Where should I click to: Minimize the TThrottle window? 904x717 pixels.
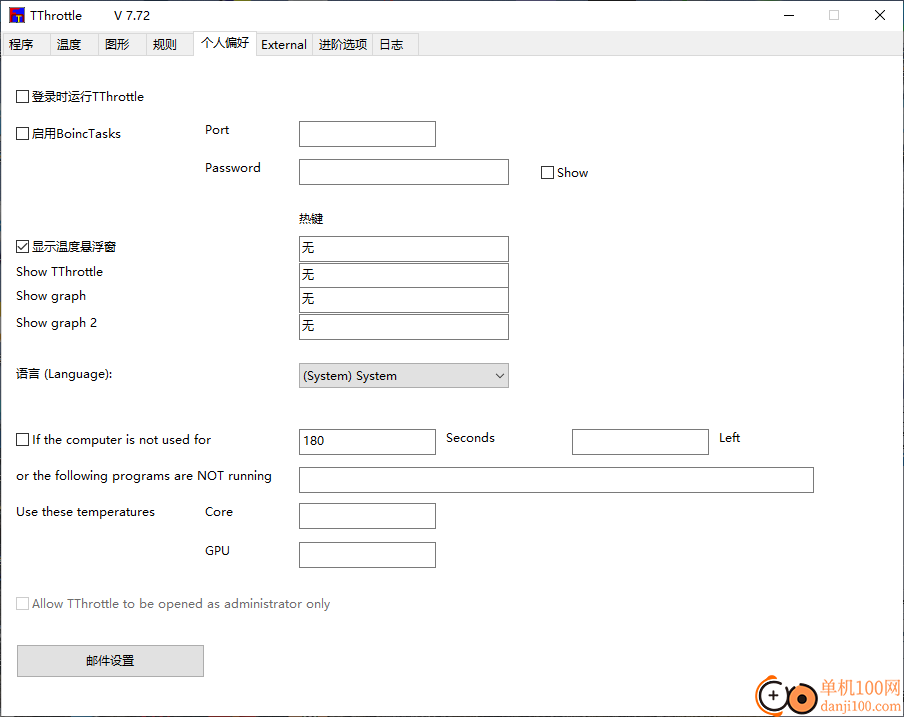[x=789, y=16]
